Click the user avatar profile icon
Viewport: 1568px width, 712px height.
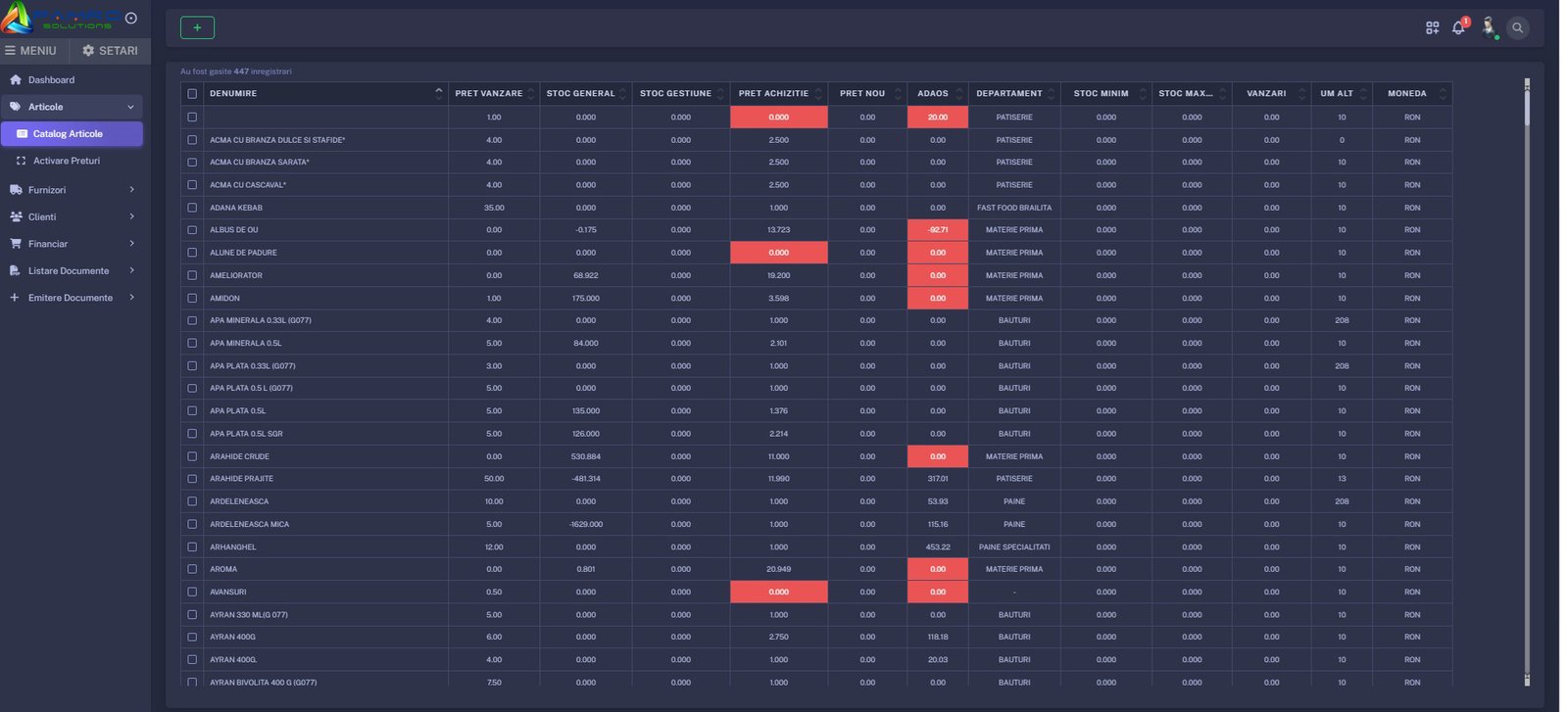1489,27
